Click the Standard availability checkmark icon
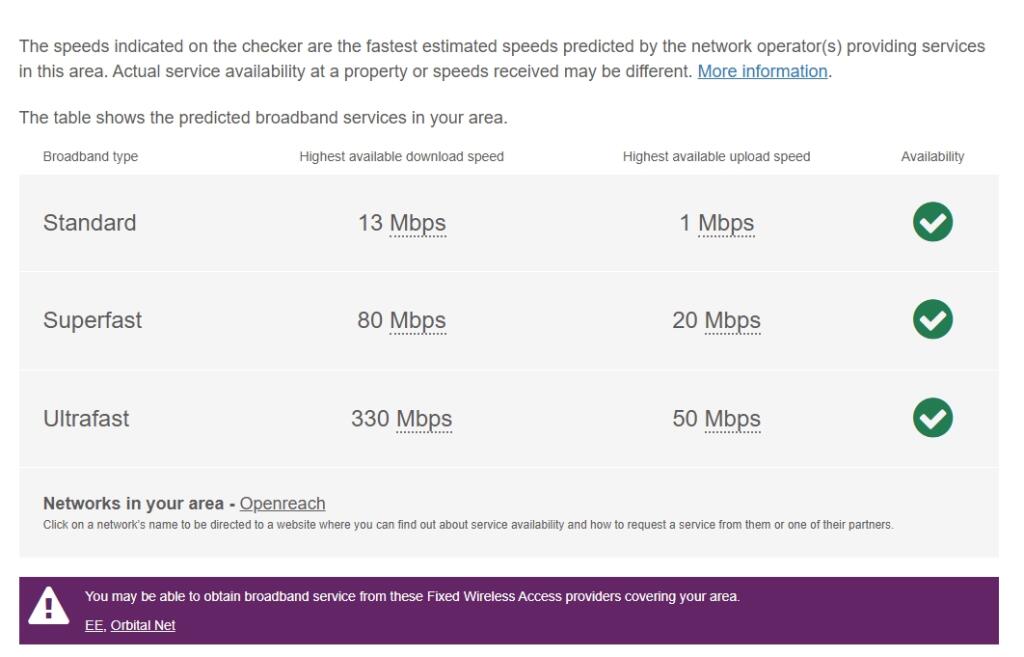 (x=930, y=222)
